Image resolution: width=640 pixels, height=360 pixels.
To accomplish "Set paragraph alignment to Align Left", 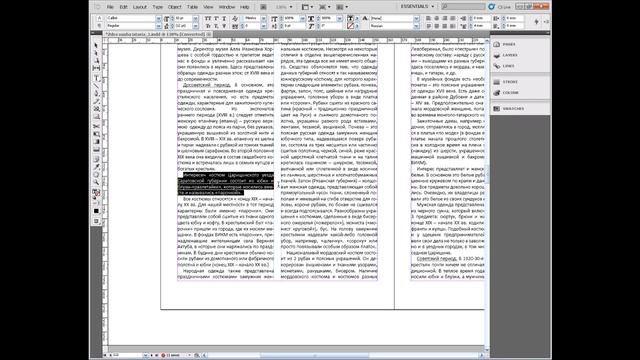I will click(428, 18).
